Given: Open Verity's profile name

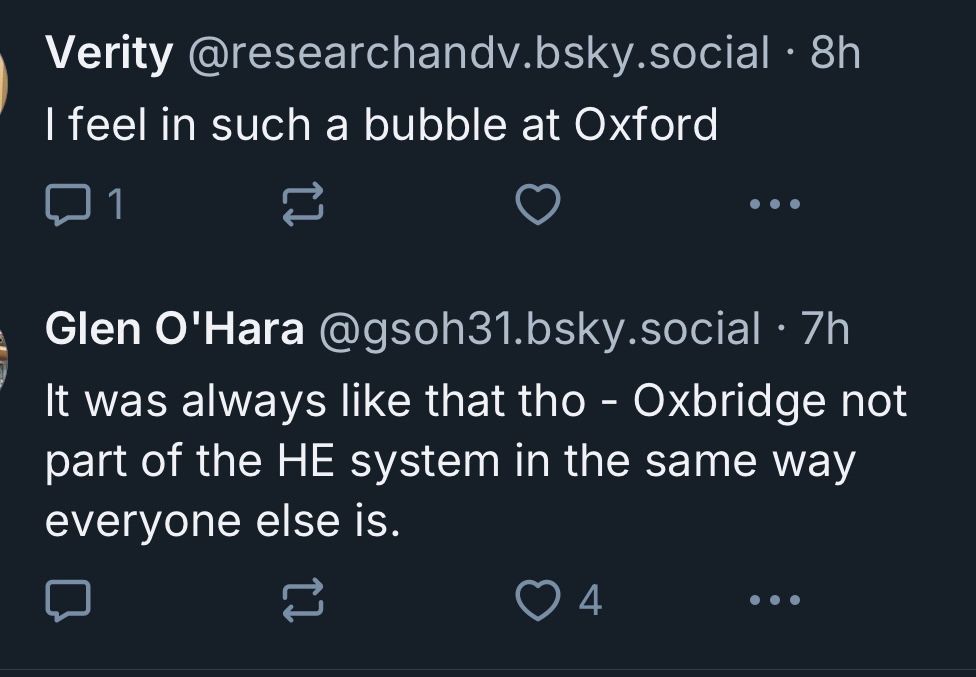Looking at the screenshot, I should (x=109, y=53).
